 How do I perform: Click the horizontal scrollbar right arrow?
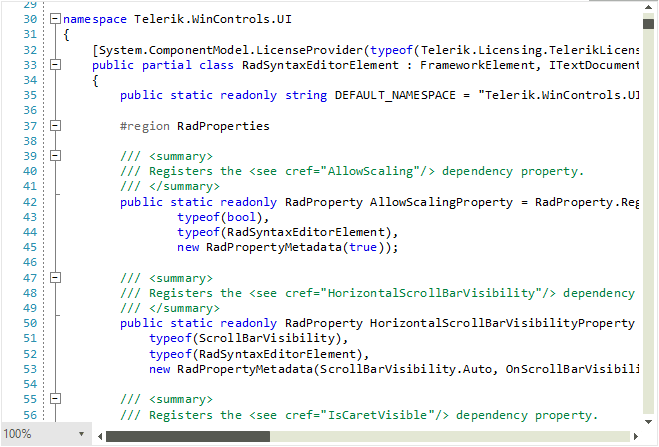tap(636, 436)
